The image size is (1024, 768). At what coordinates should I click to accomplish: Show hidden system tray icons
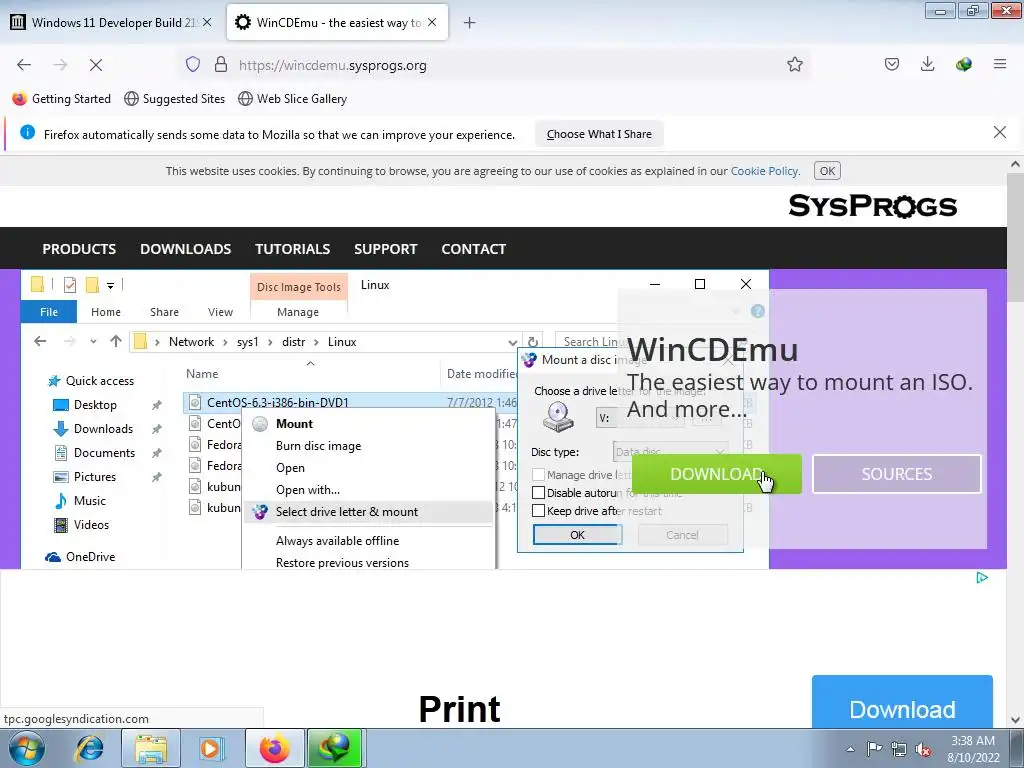(850, 749)
